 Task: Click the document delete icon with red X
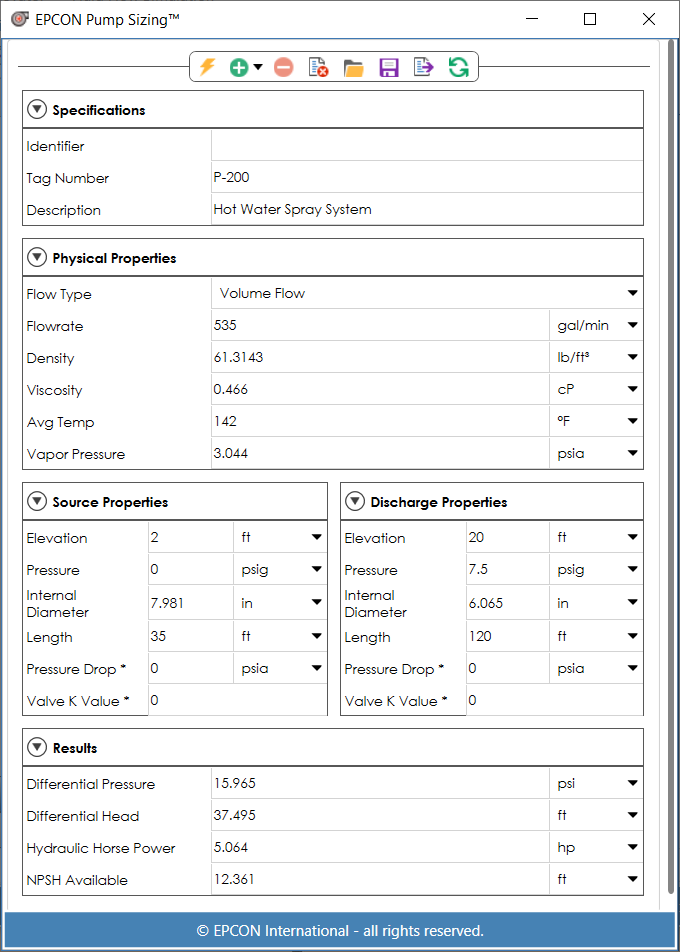(x=318, y=67)
